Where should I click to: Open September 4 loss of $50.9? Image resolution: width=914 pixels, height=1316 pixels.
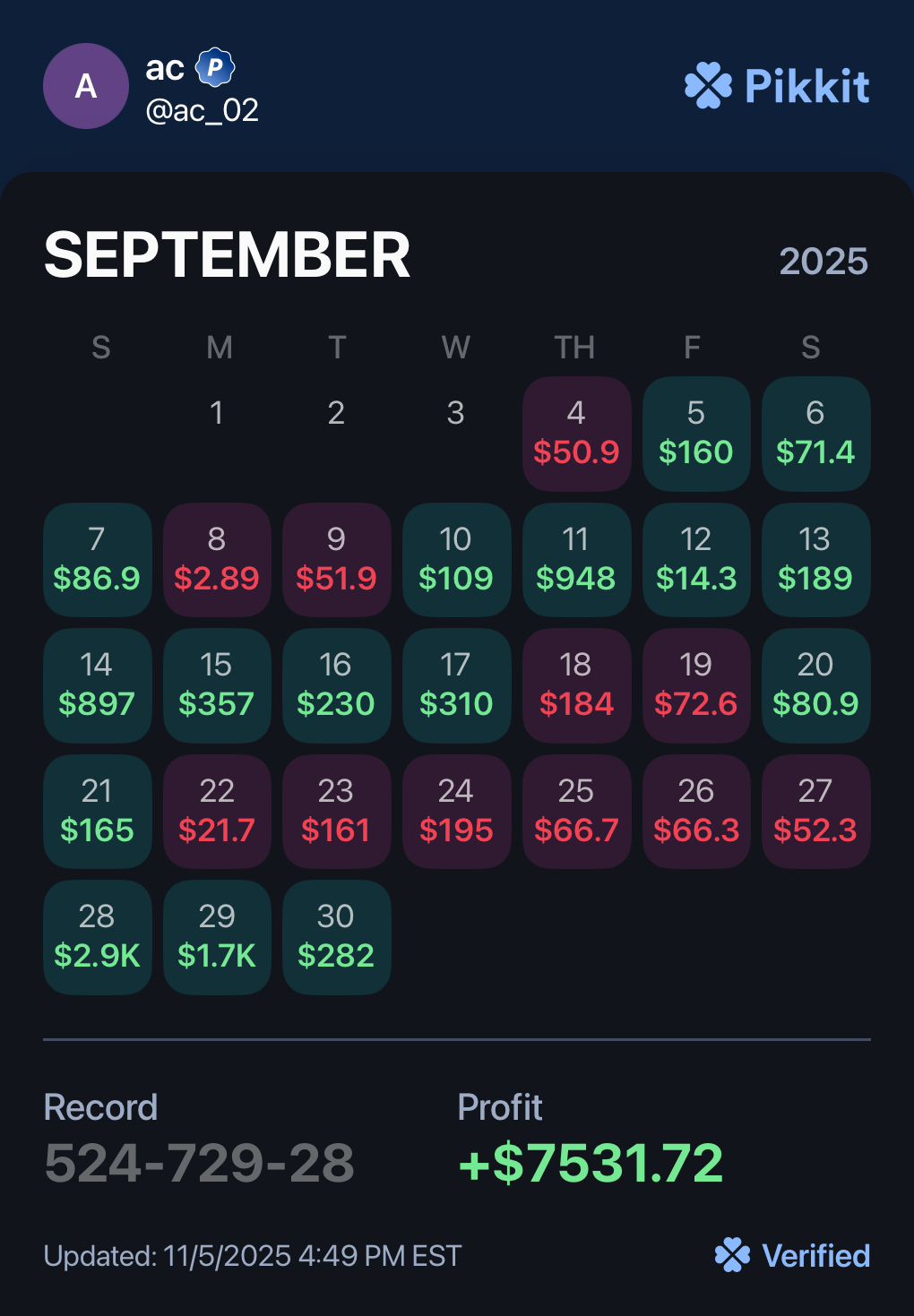coord(576,434)
